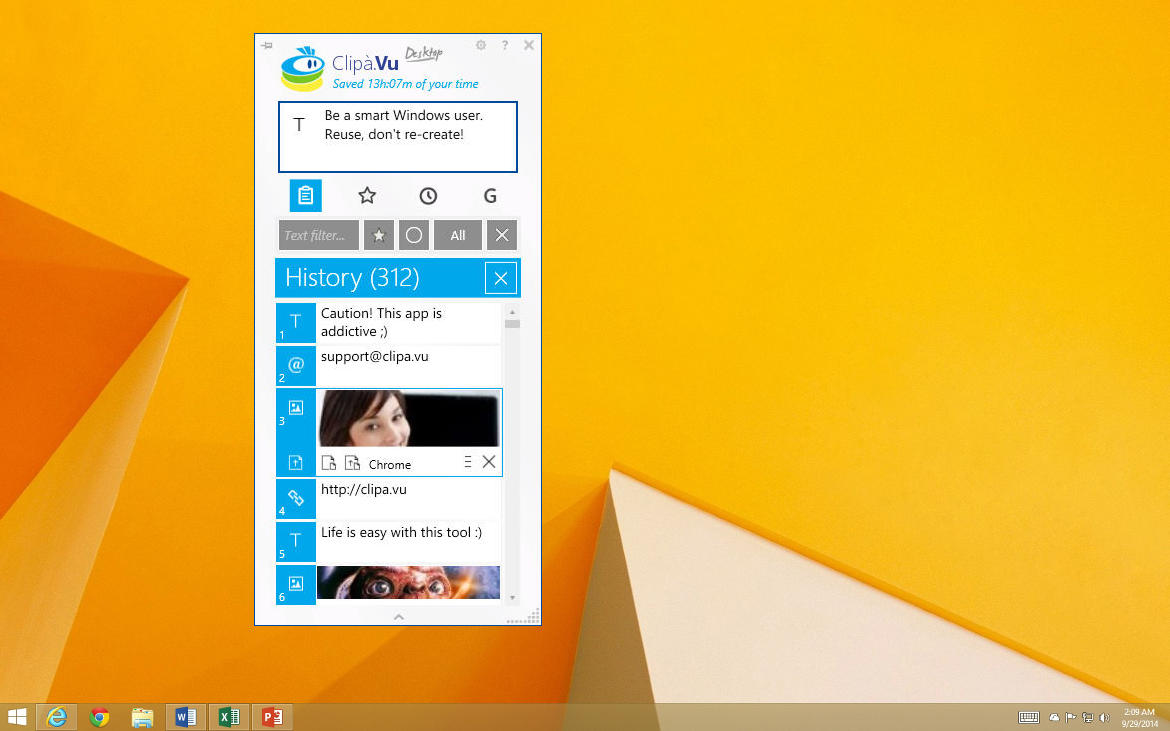Screen dimensions: 1170x731
Task: Pin the Clipa.Vu window with pushpin icon
Action: (266, 46)
